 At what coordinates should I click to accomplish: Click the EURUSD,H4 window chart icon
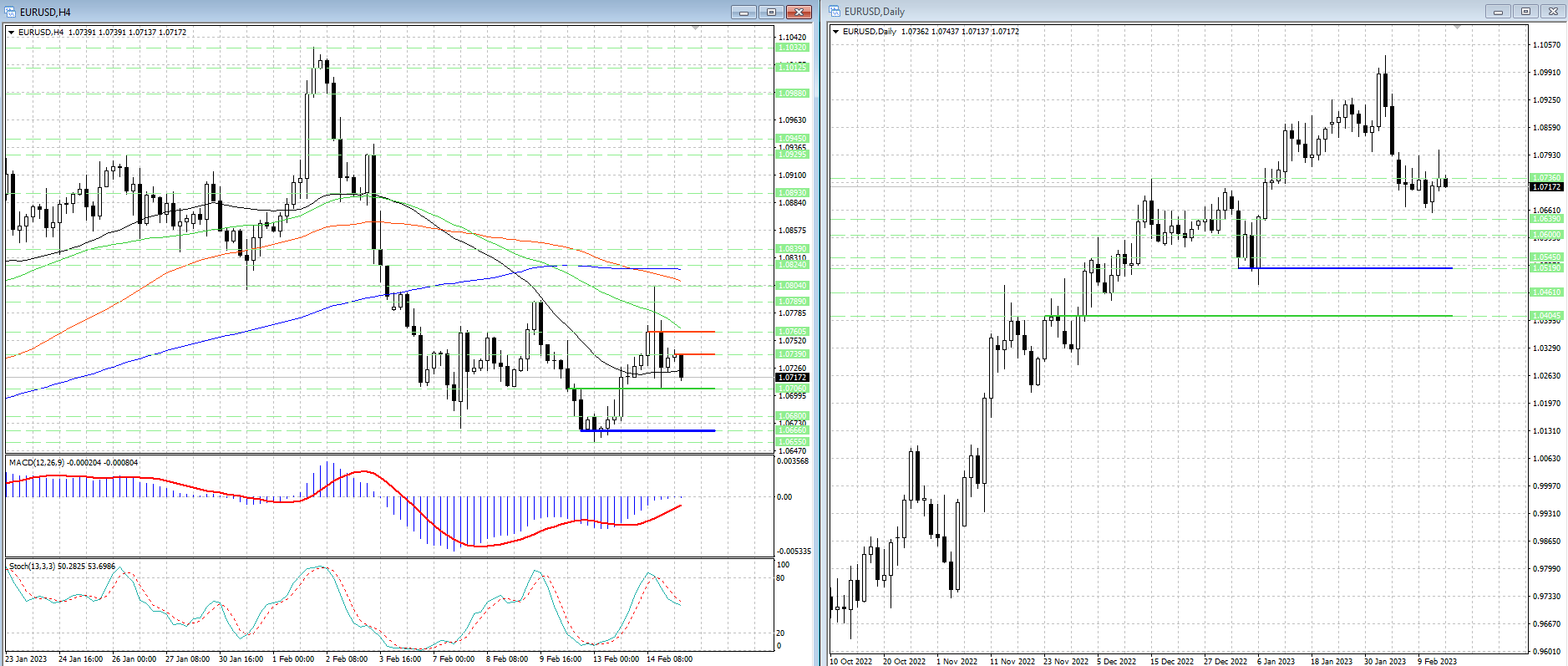(10, 12)
